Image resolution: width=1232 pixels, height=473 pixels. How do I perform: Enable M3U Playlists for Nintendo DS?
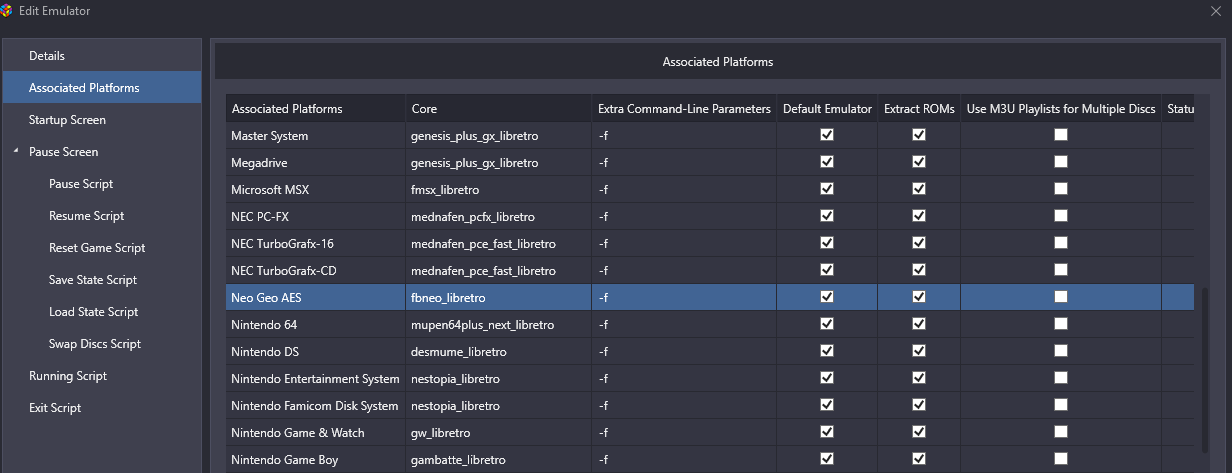[x=1061, y=351]
